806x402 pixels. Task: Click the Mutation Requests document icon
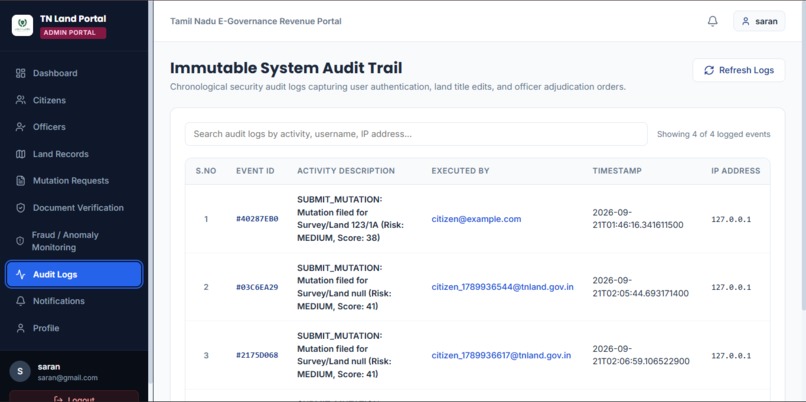(21, 181)
